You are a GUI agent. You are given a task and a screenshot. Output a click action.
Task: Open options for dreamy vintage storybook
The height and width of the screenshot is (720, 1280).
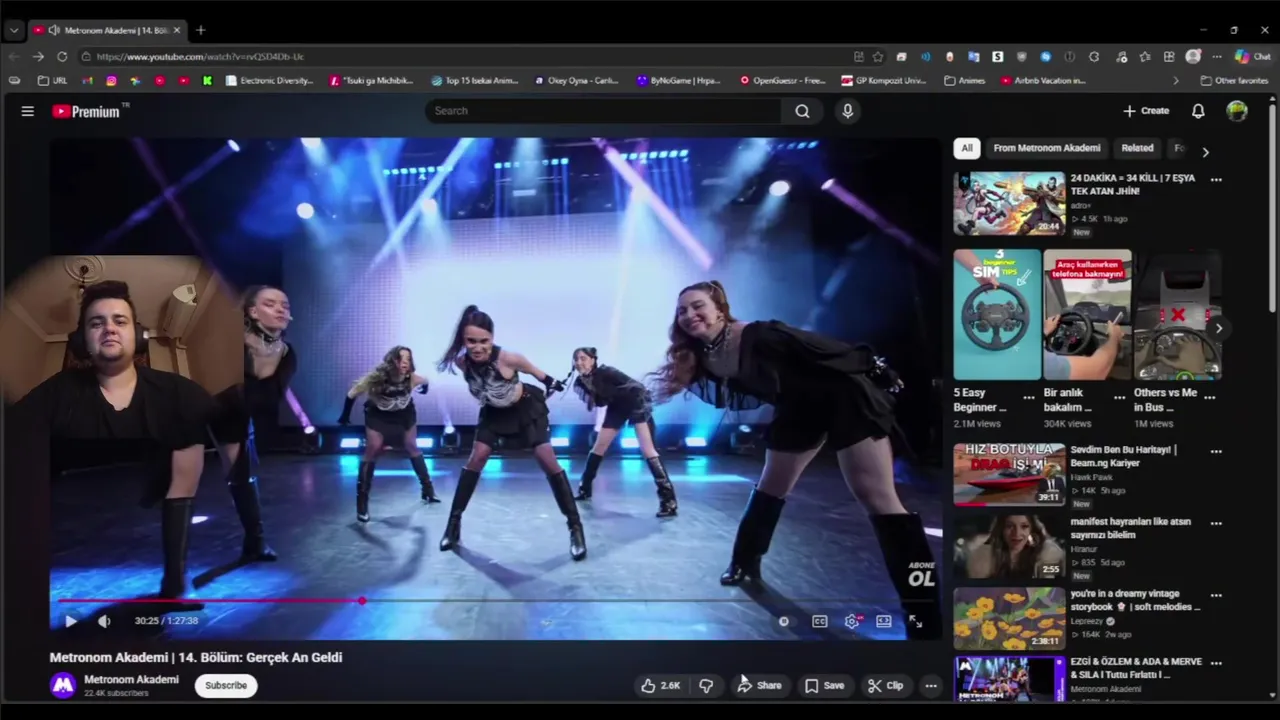pos(1216,596)
